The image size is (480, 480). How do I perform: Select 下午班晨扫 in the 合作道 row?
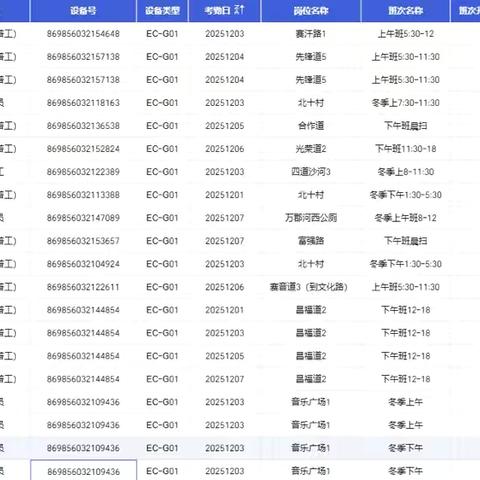pyautogui.click(x=405, y=126)
